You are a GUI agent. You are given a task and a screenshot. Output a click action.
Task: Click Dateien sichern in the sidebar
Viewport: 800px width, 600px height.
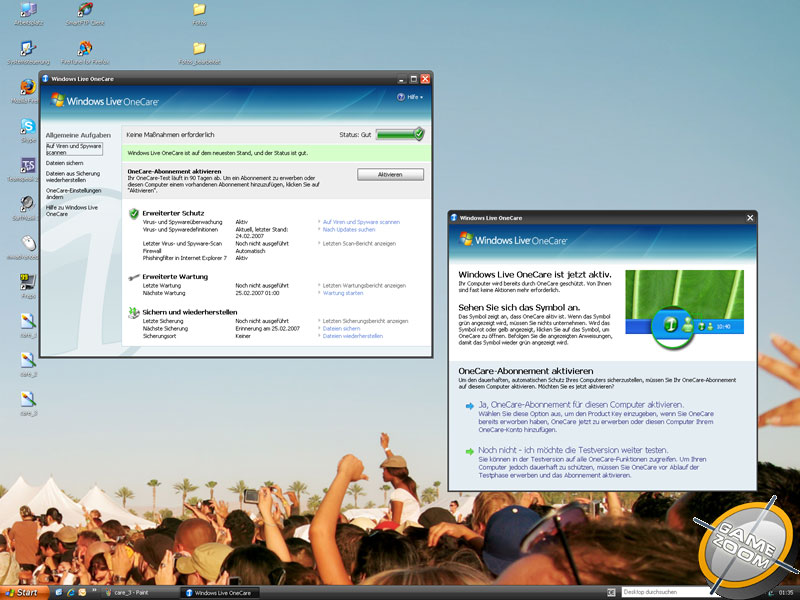[x=65, y=163]
